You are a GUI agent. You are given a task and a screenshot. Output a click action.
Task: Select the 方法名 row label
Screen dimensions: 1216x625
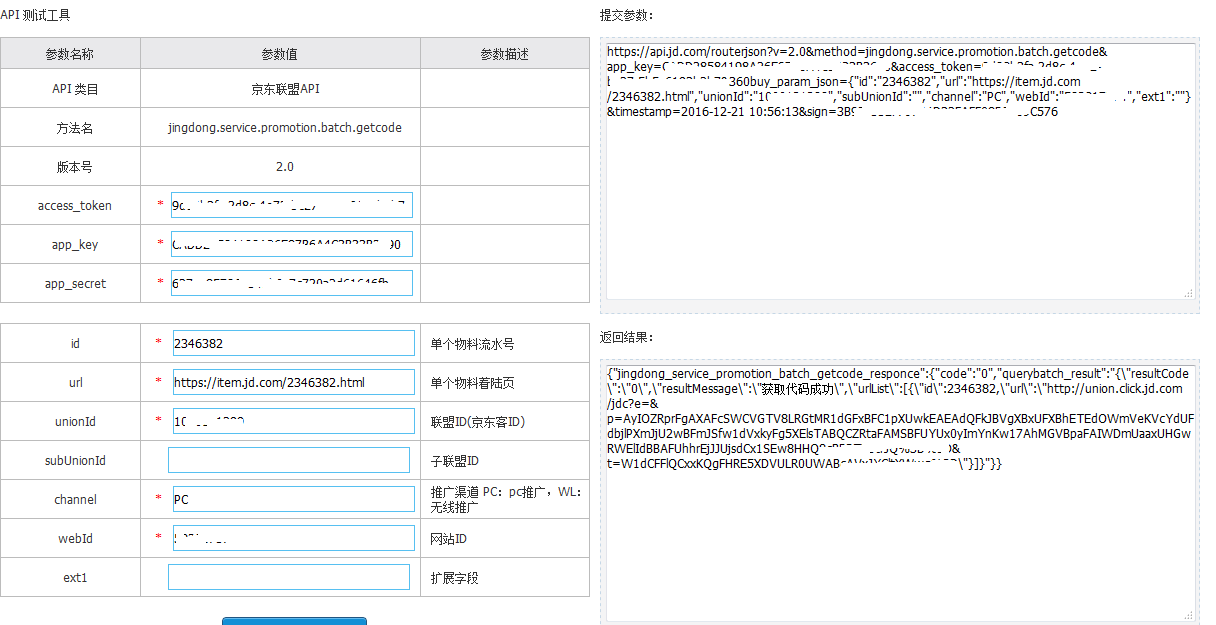[75, 128]
